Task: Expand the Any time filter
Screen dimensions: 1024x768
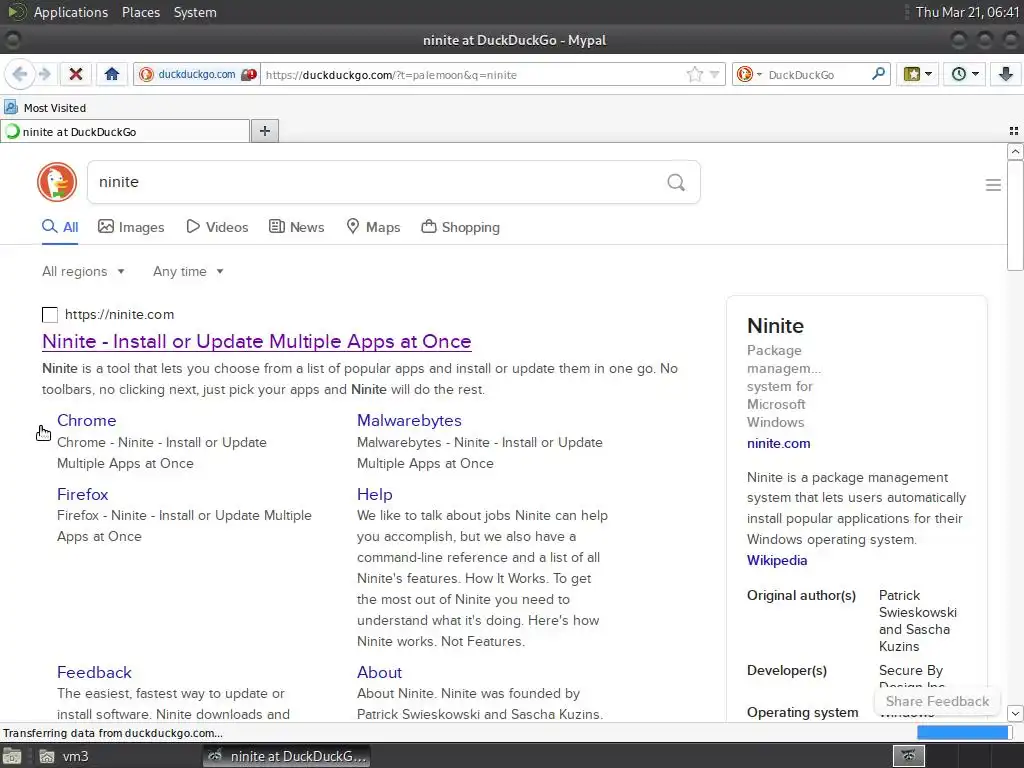Action: coord(188,271)
